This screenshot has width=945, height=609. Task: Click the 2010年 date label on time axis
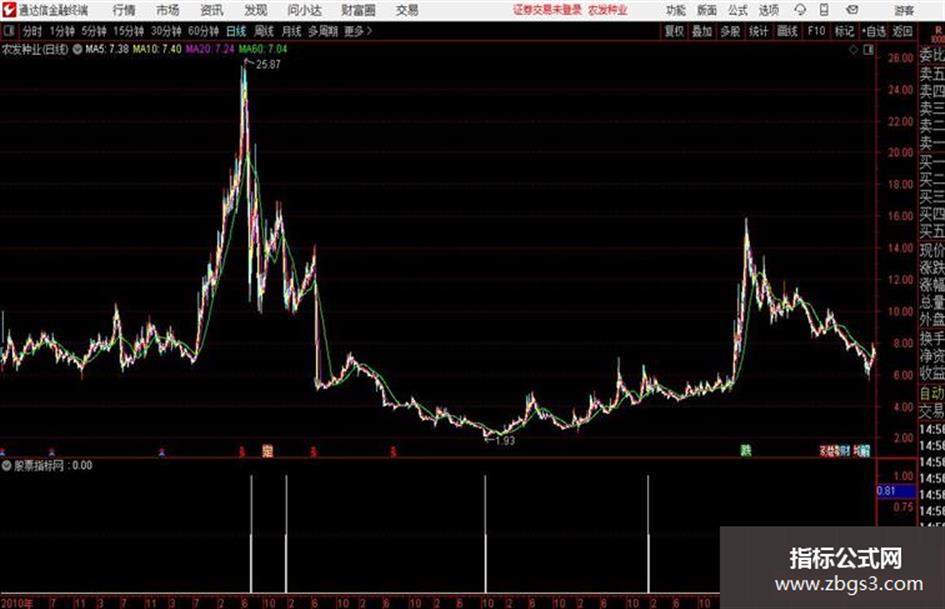[x=16, y=602]
